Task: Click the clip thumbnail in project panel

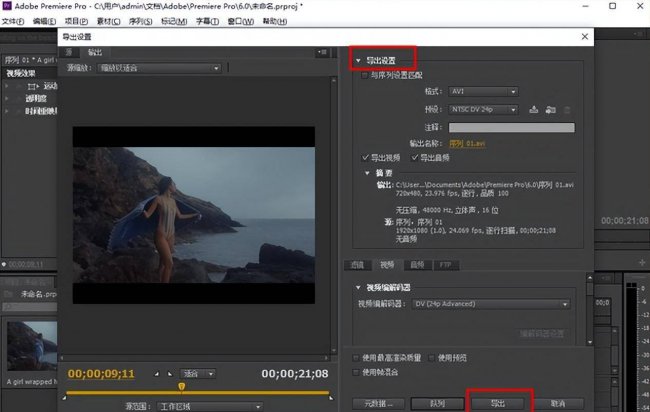Action: pyautogui.click(x=32, y=346)
